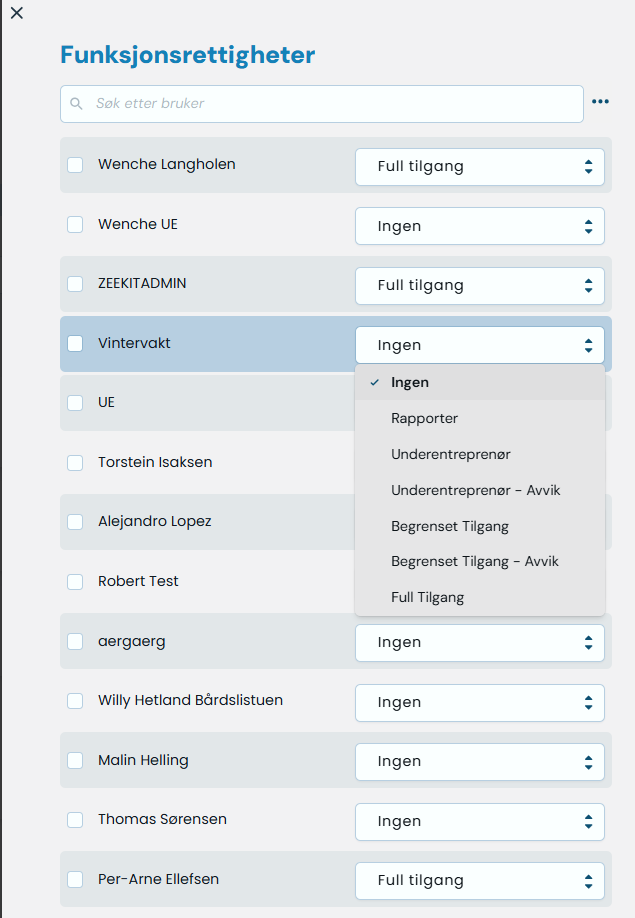Open Thomas Sørensen's access level dropdown
Screen dimensions: 635x918
(480, 821)
